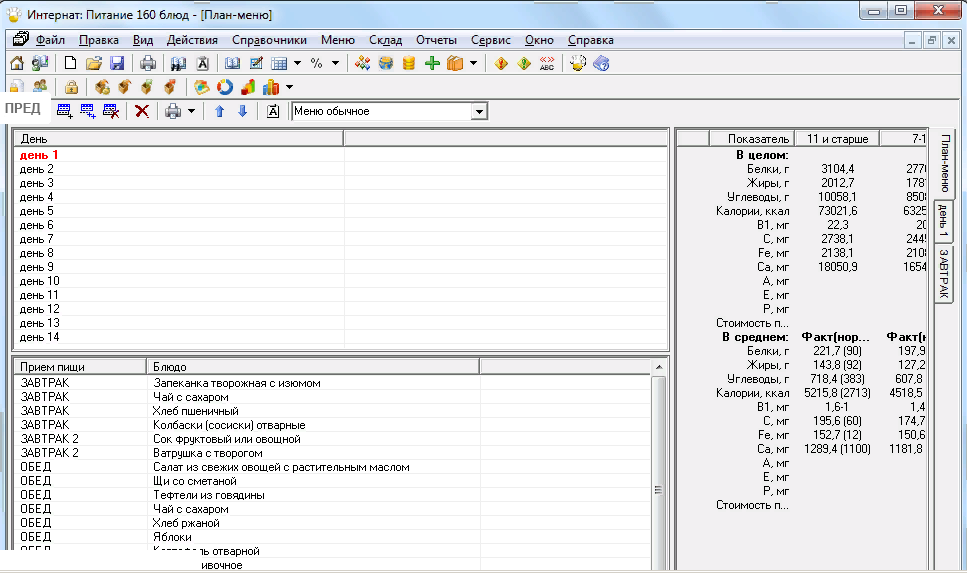Click the green plus icon
The width and height of the screenshot is (967, 573).
(x=432, y=63)
